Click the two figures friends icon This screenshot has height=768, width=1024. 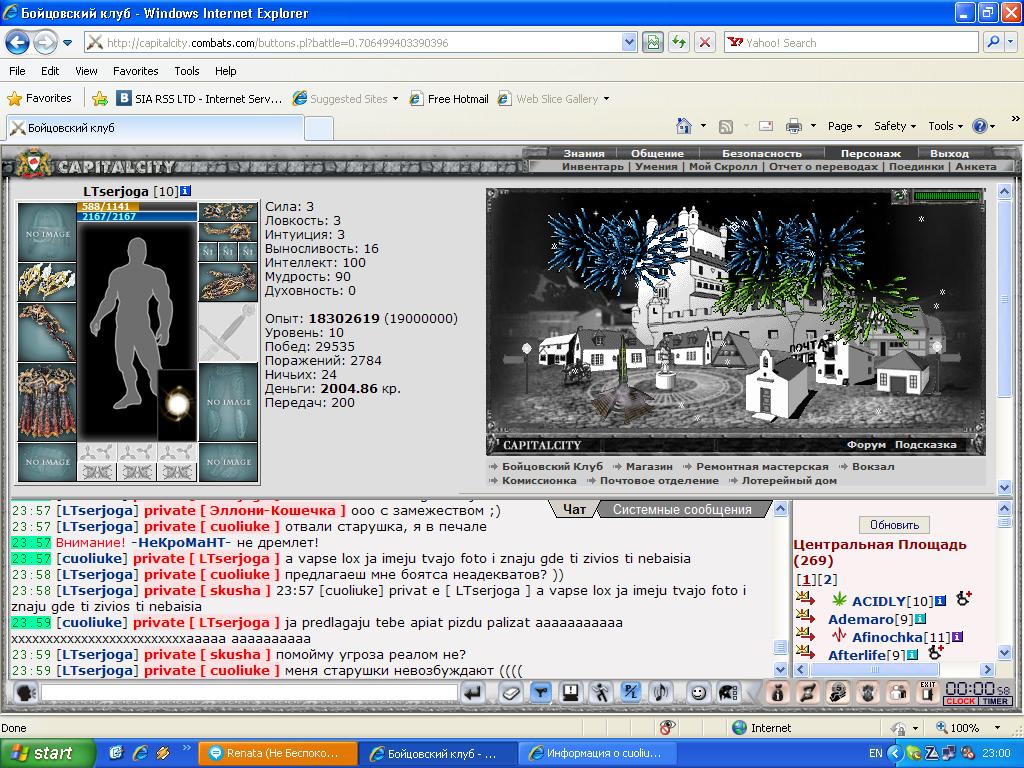(x=898, y=692)
